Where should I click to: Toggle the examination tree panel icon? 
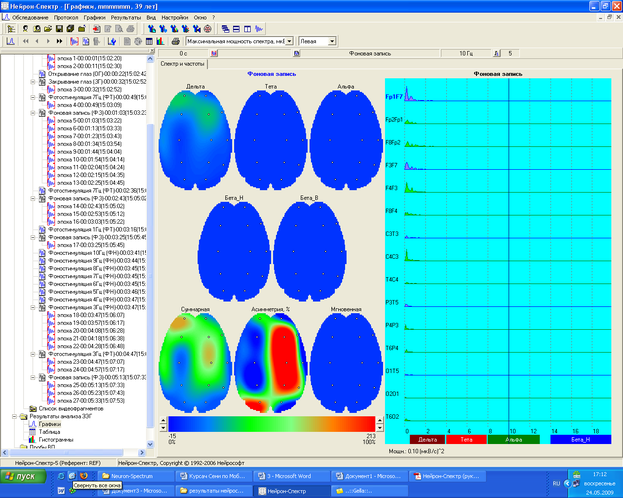(11, 29)
